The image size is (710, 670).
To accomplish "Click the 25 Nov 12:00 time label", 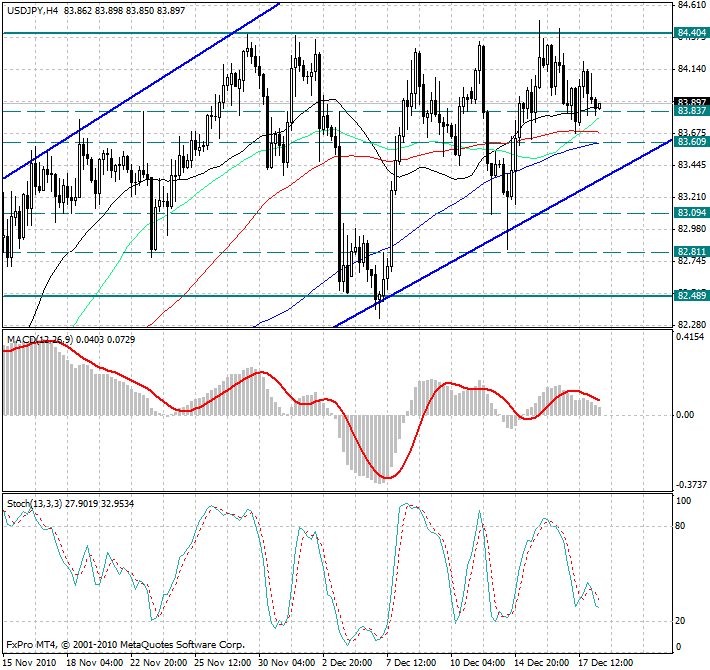I will (223, 663).
